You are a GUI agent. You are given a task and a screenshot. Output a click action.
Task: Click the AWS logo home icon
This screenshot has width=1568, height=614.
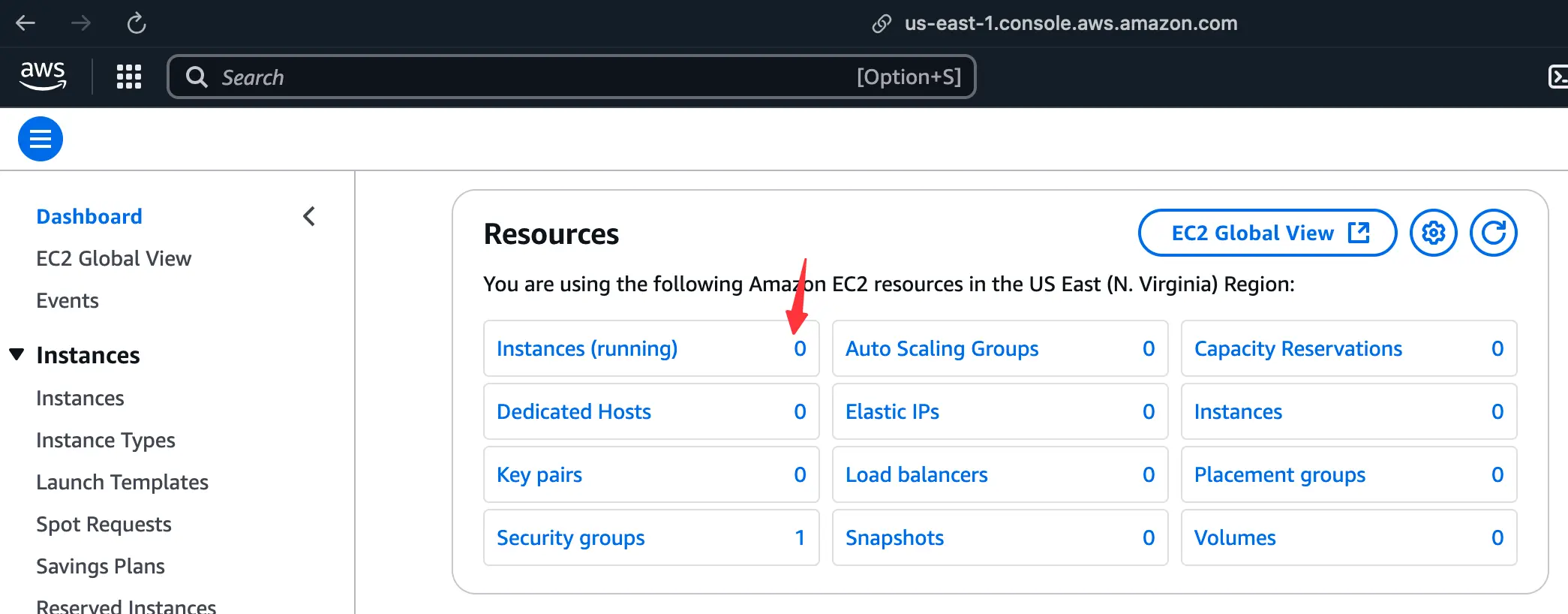[43, 76]
